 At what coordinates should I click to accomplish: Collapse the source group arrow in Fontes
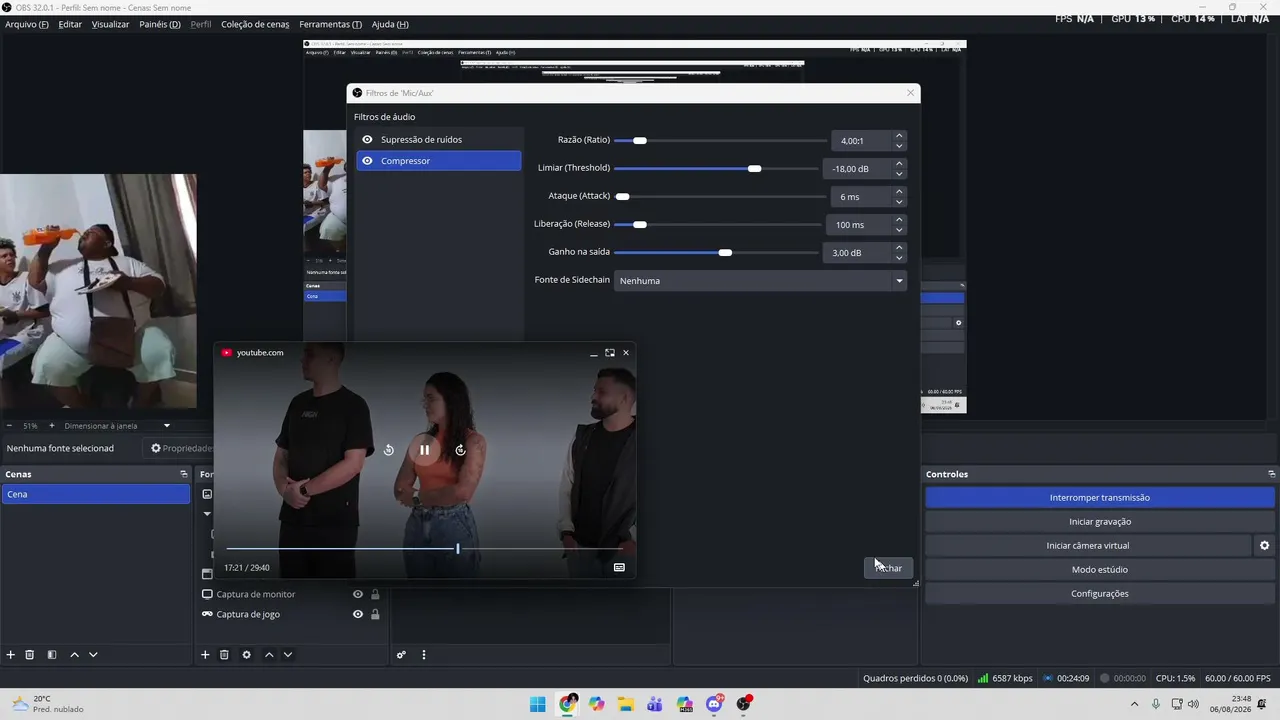[207, 514]
